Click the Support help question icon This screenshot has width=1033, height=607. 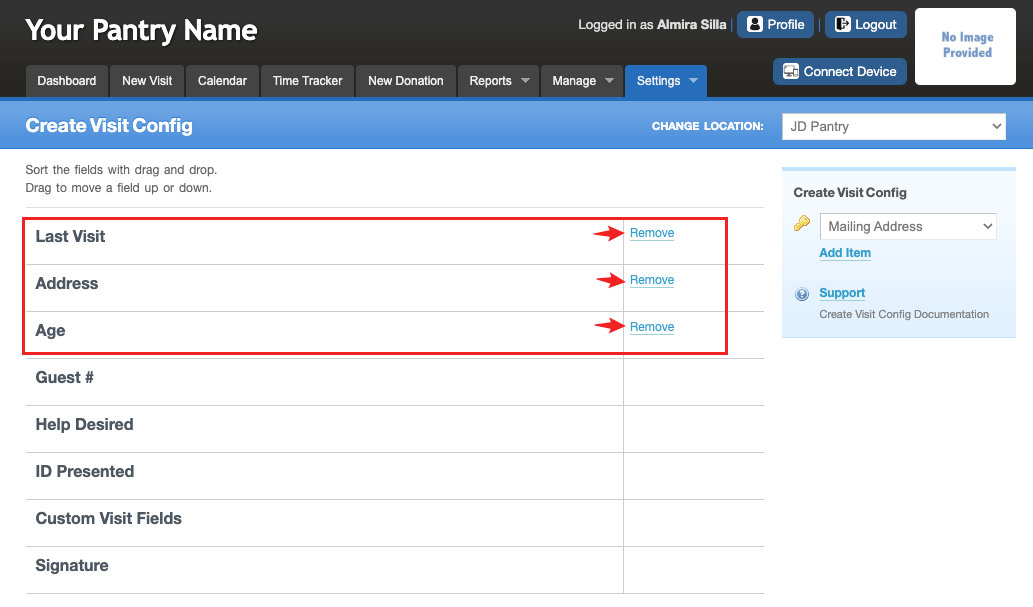[x=802, y=294]
